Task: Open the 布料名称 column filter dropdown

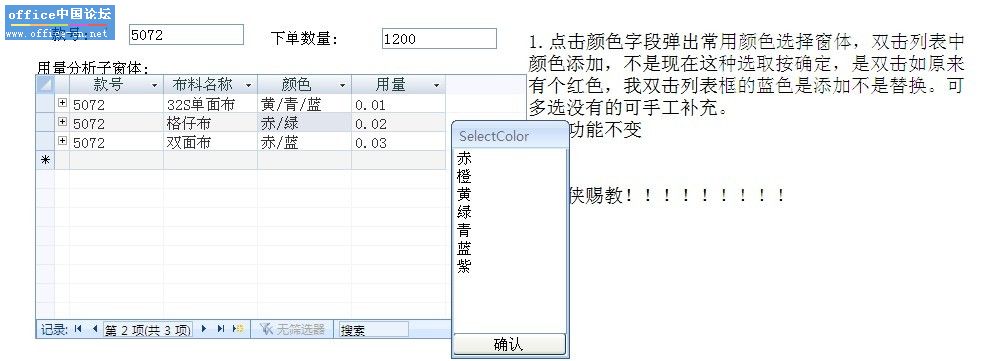Action: (x=248, y=85)
